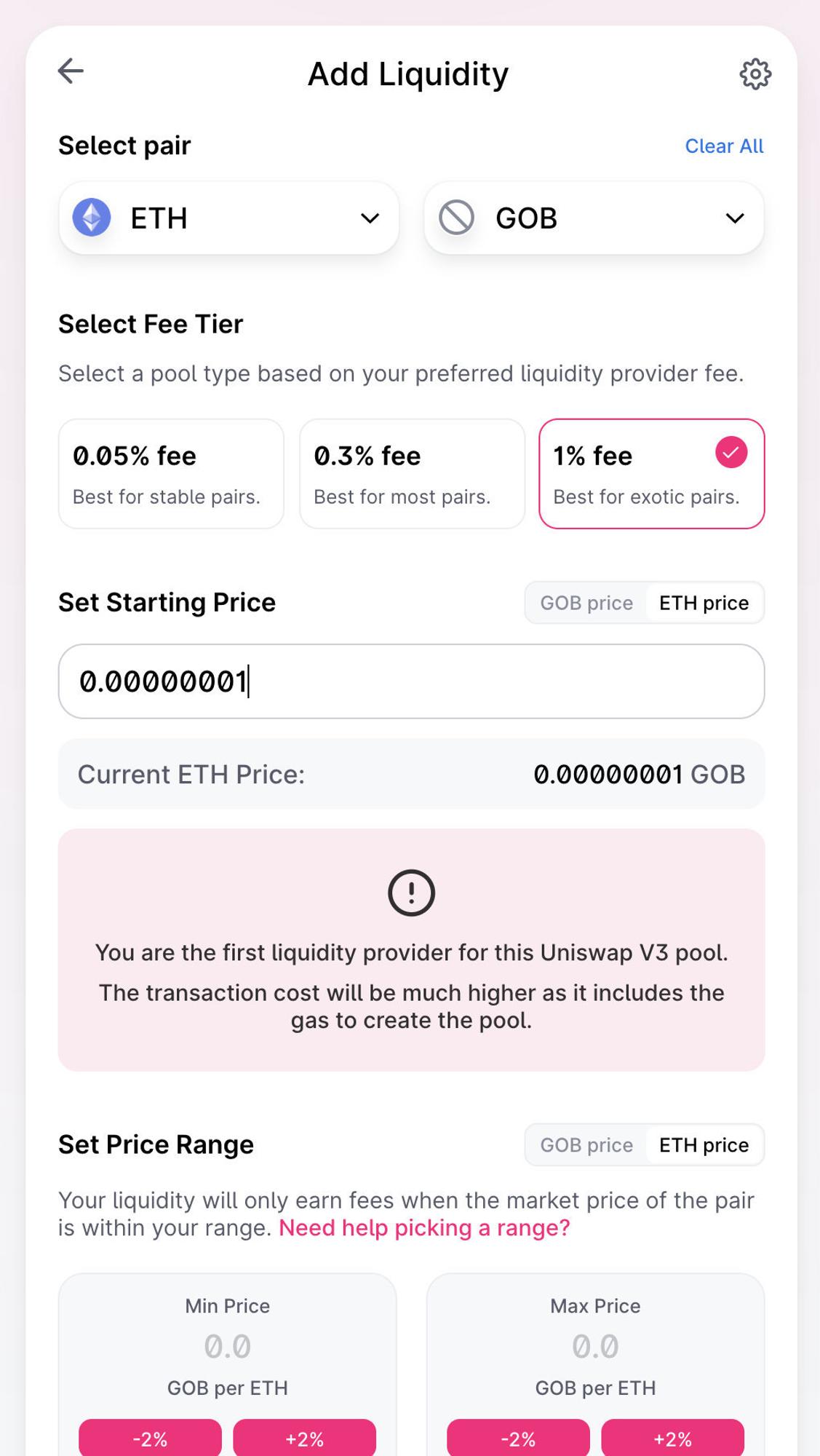Screen dimensions: 820x1456
Task: Open the ETH token selector
Action: tap(228, 218)
